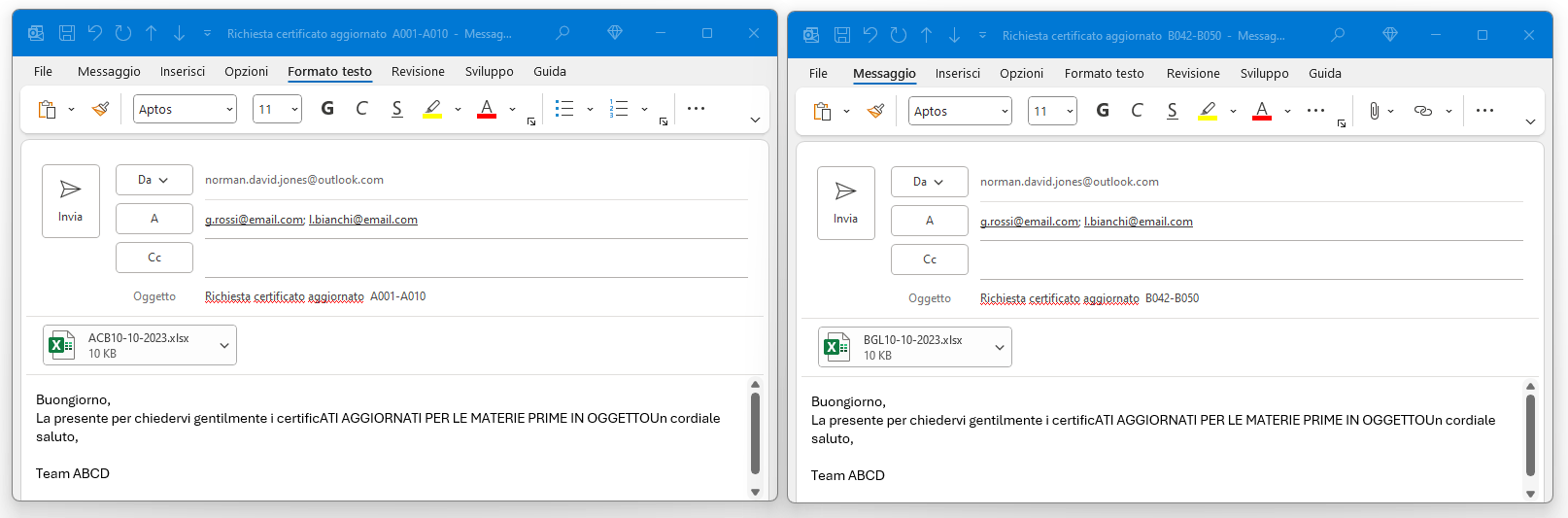Next item down arrow in B042-B050 window
The height and width of the screenshot is (518, 1568).
pos(954,35)
